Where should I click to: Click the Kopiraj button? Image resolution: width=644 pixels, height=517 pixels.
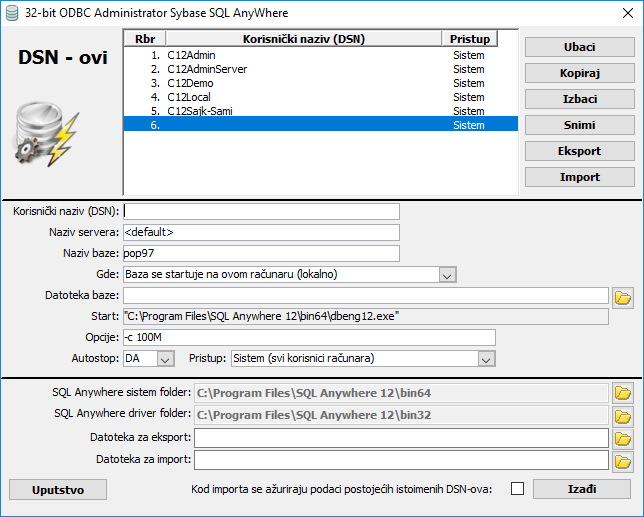[578, 73]
